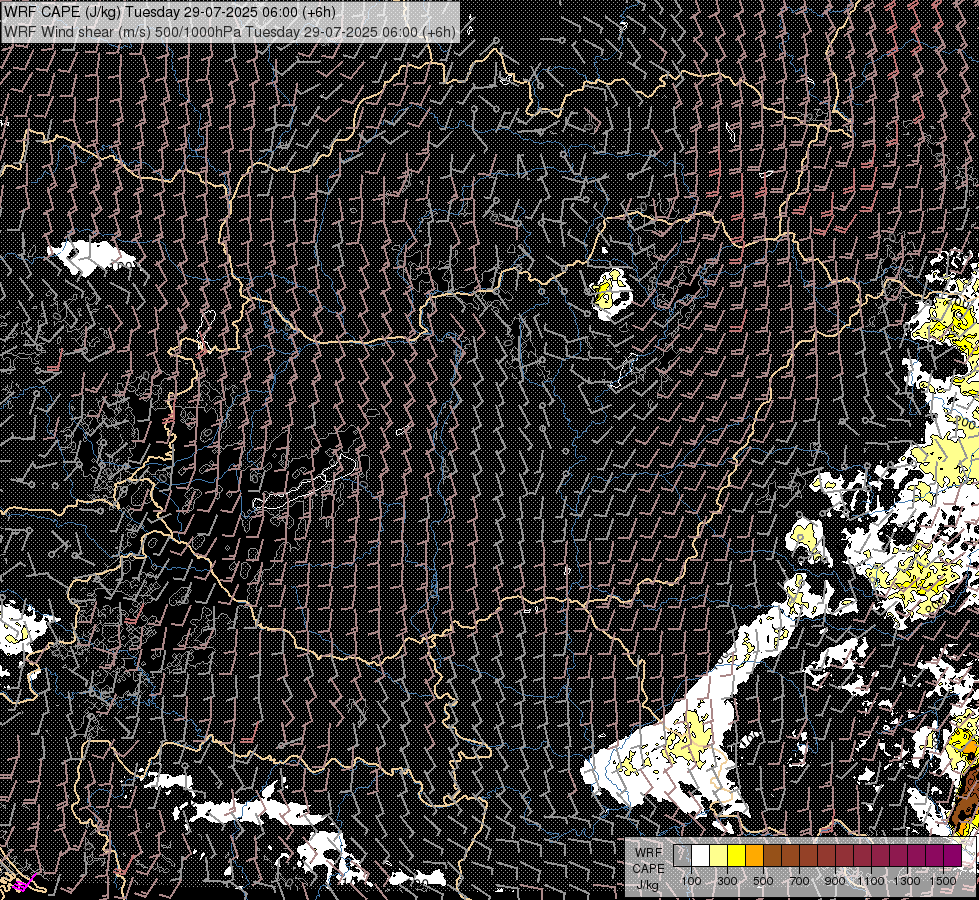Click the legend value 700
The image size is (979, 900).
799,881
